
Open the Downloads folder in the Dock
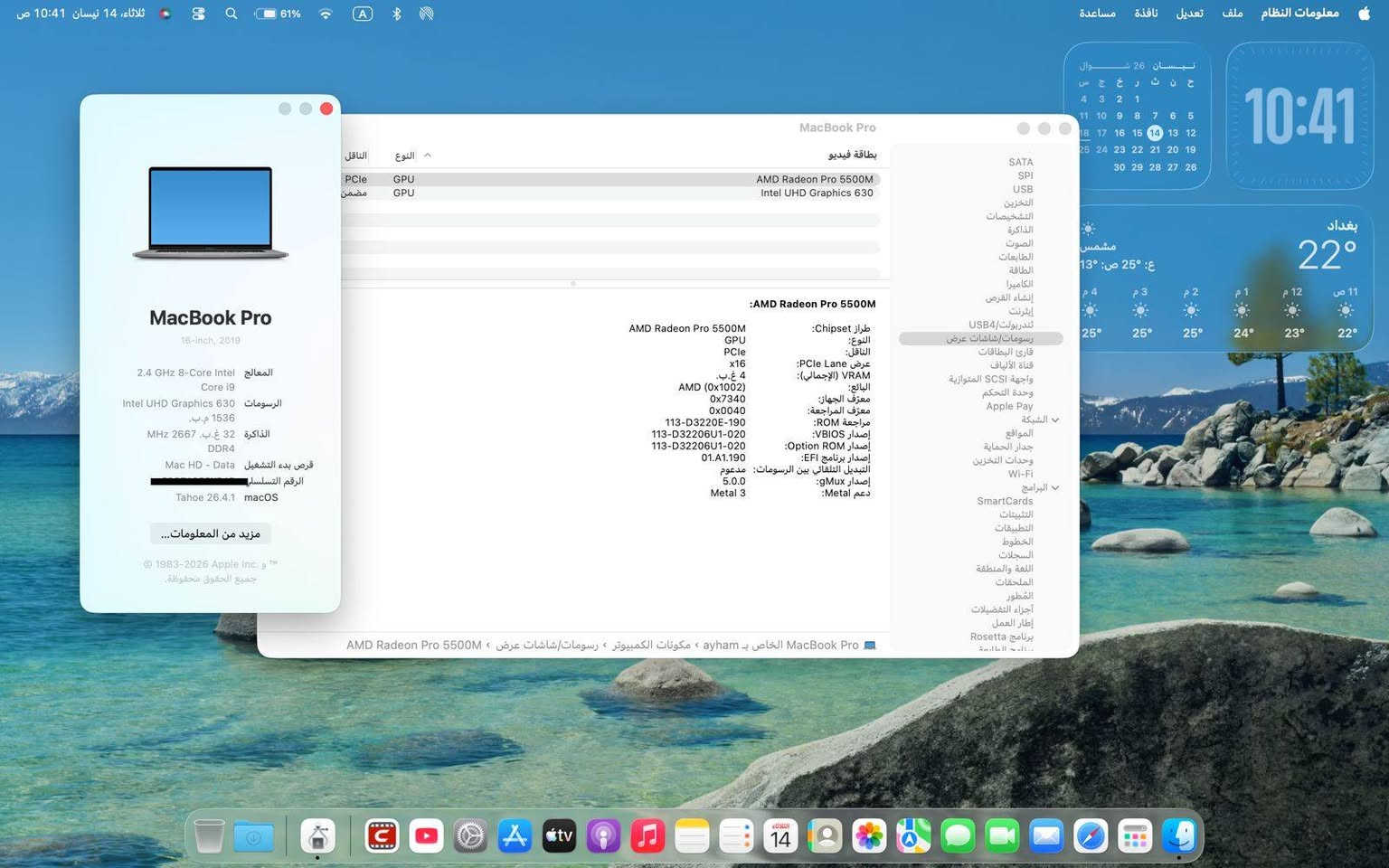click(x=254, y=836)
